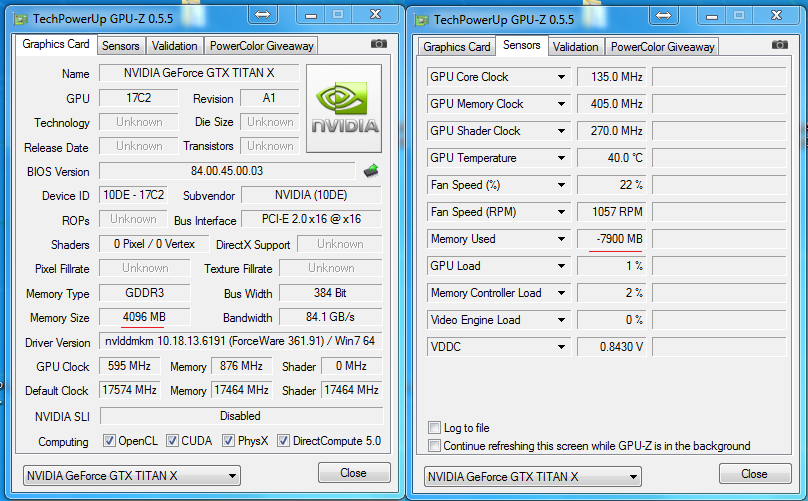Click the Bus Interface field PCI-E 2.0 x16

[x=311, y=219]
